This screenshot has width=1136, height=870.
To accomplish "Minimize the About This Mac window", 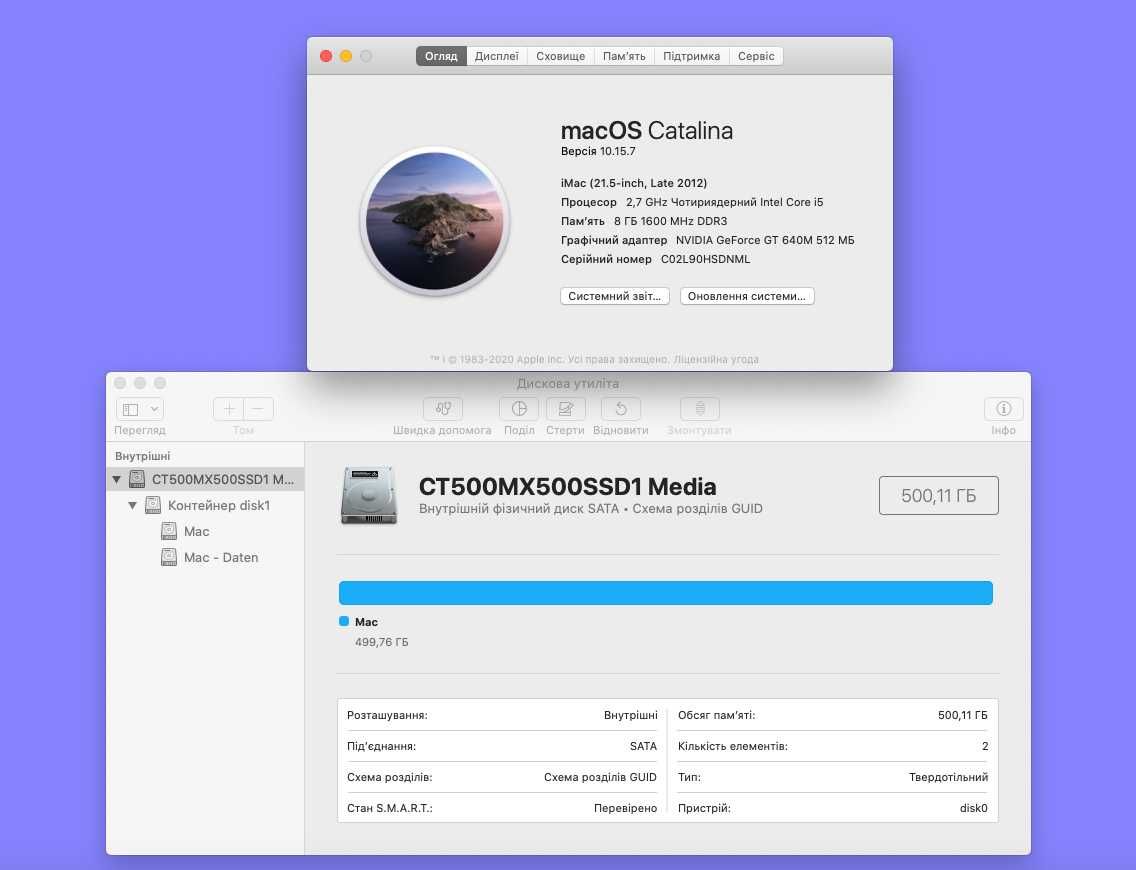I will click(x=346, y=56).
